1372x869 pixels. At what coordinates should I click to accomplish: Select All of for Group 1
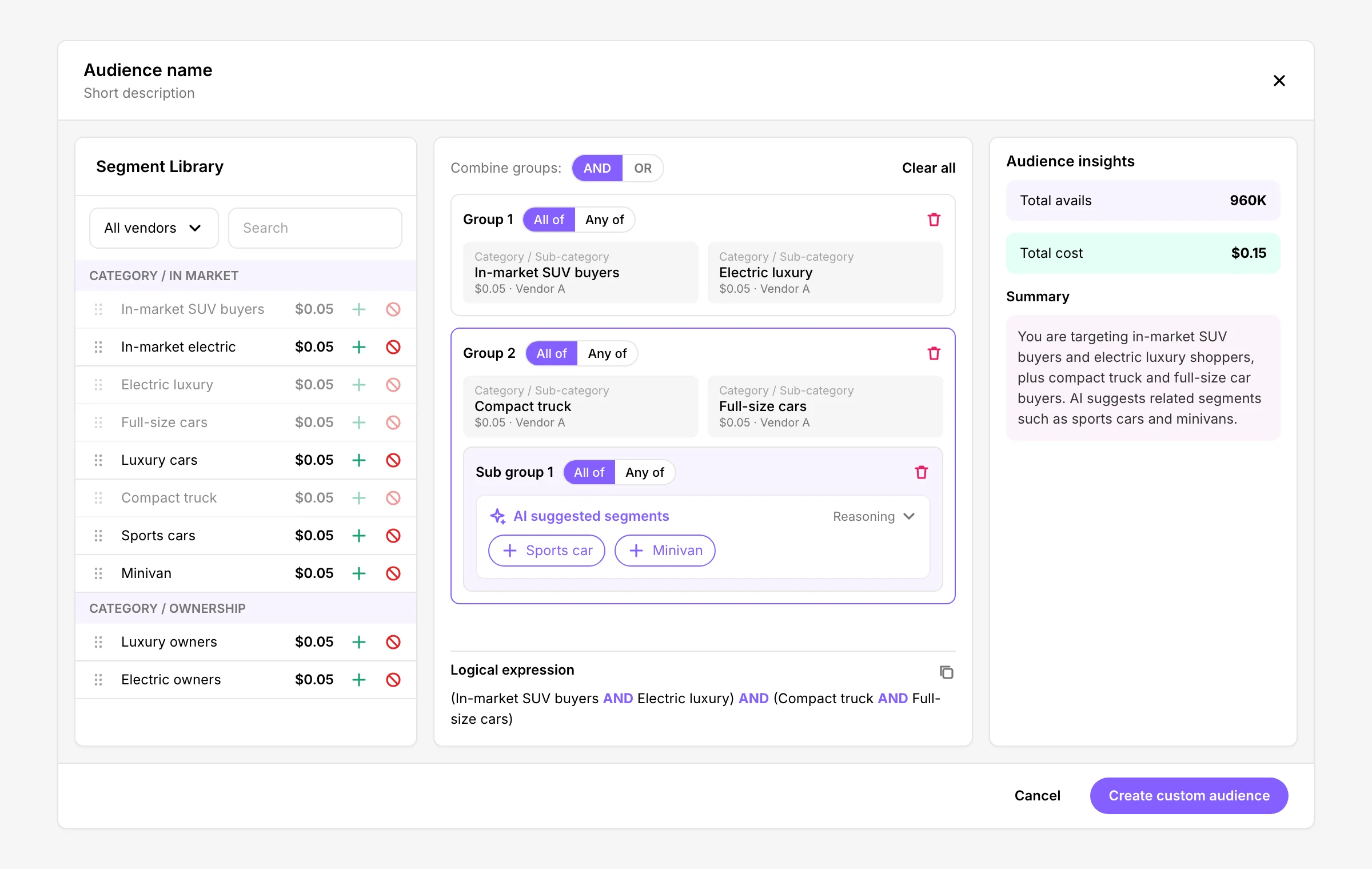(x=549, y=220)
